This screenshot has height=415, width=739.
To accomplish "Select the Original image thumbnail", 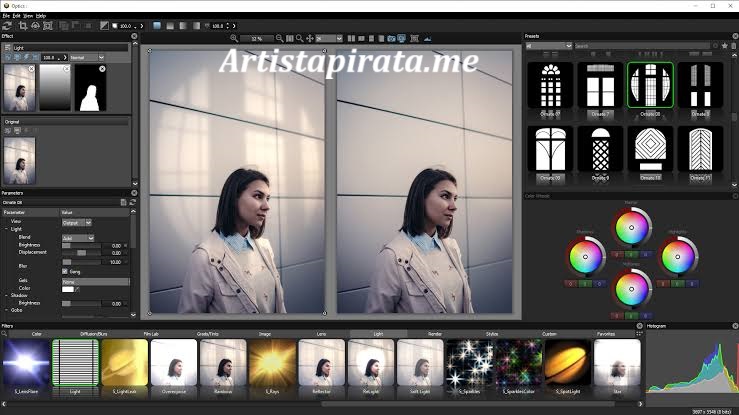I will 19,161.
